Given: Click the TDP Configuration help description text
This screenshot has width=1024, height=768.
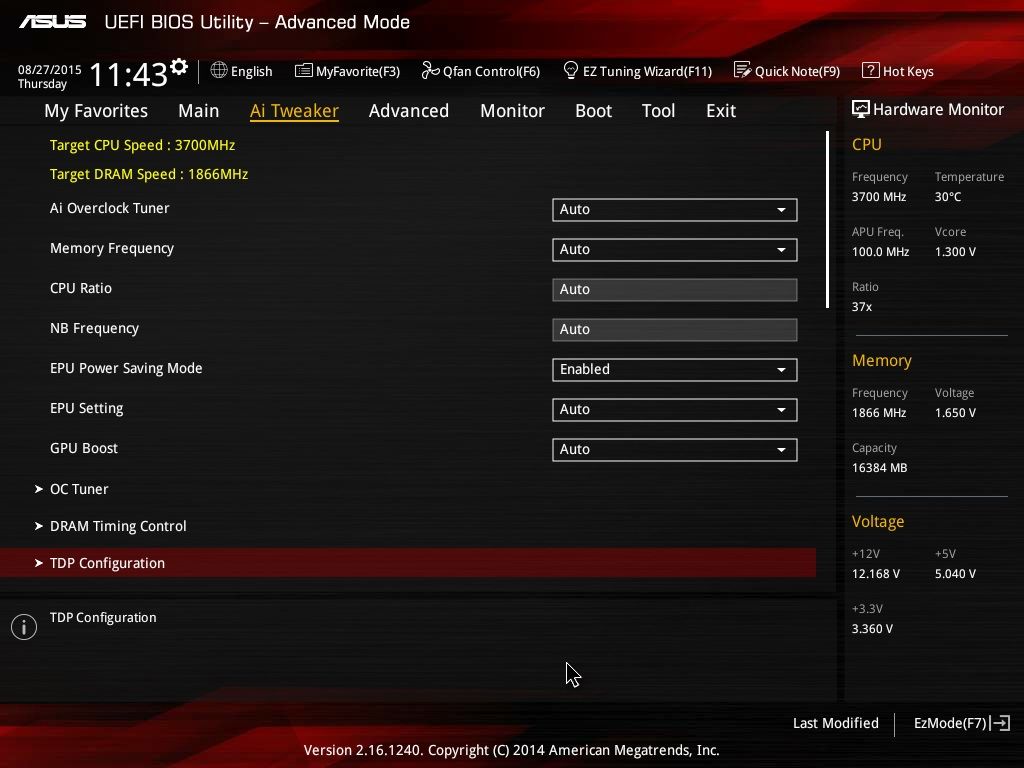Looking at the screenshot, I should pyautogui.click(x=103, y=617).
